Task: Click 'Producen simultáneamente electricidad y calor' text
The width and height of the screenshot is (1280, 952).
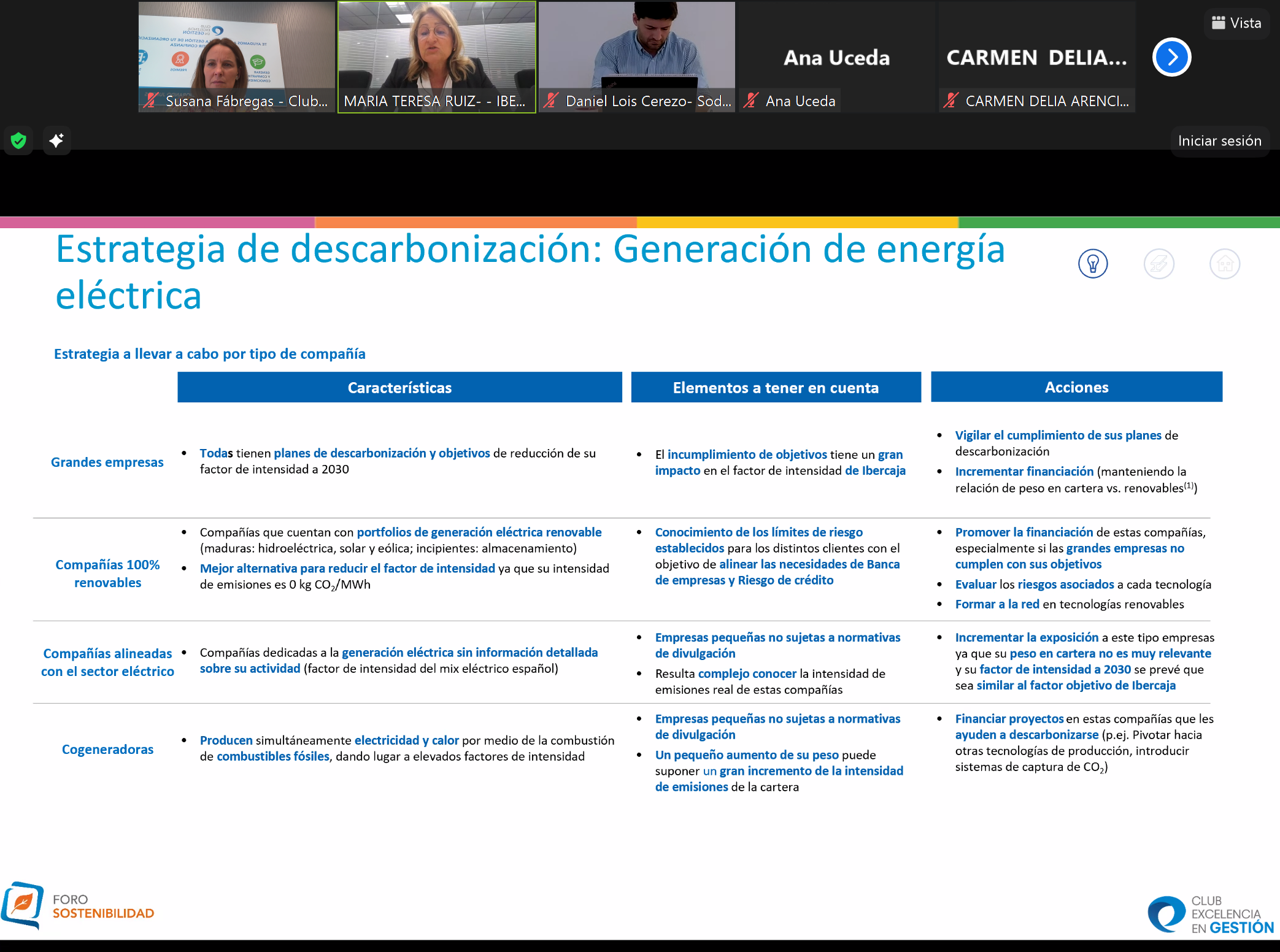Action: [329, 740]
